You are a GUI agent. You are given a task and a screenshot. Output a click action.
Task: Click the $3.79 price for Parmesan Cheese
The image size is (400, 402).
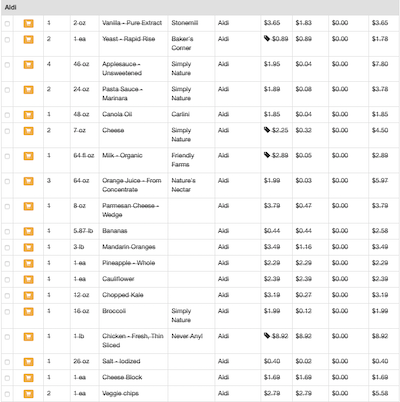[272, 206]
